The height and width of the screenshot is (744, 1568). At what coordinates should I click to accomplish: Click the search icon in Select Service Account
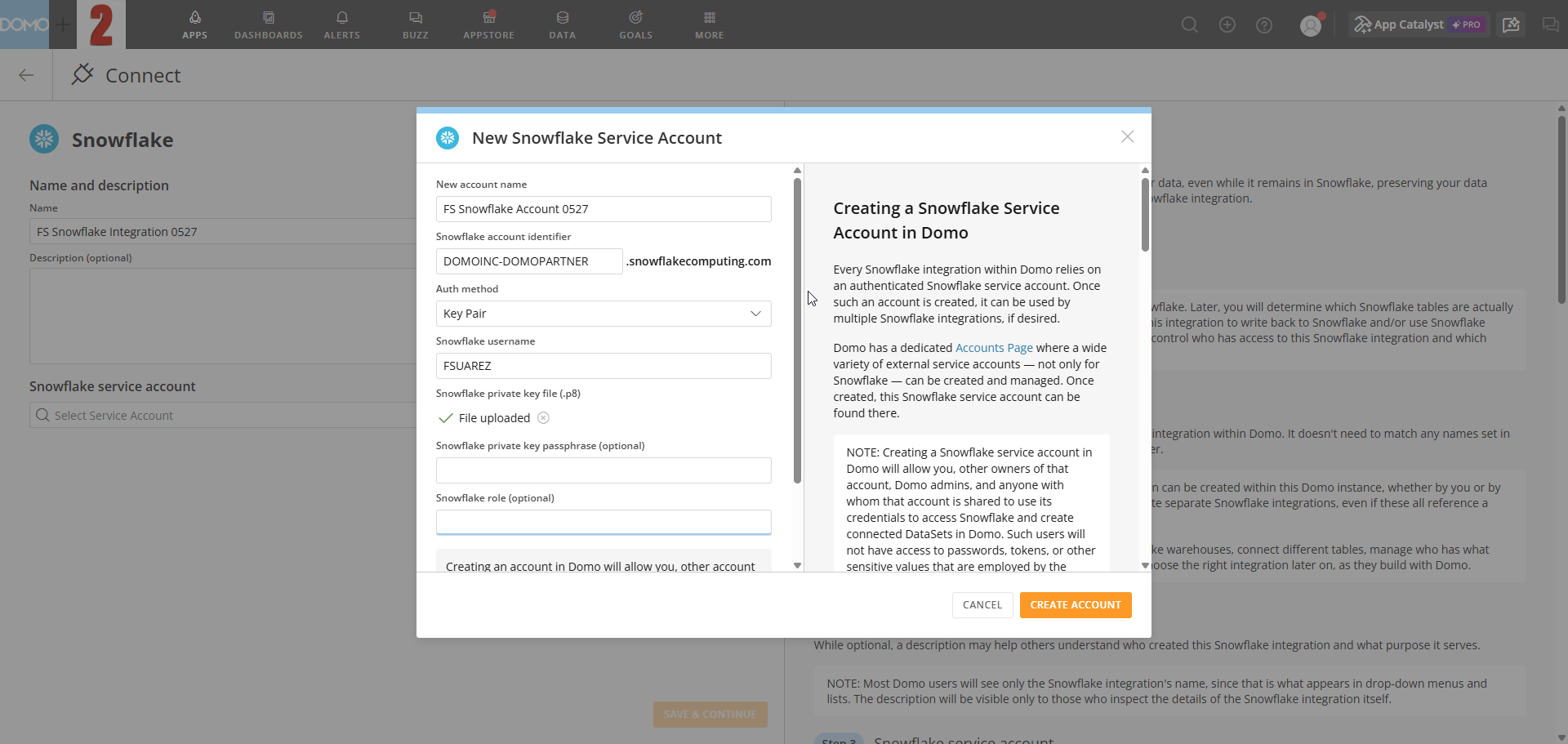(42, 416)
